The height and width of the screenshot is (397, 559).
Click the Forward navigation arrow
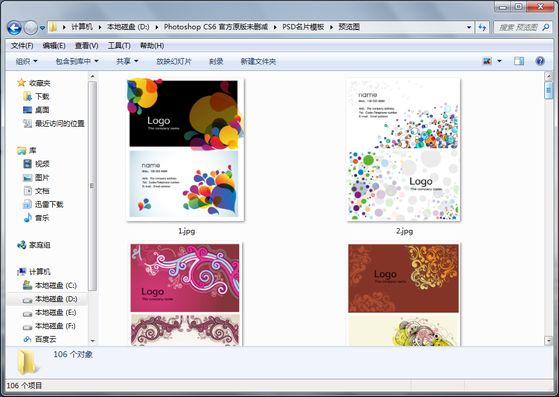click(x=31, y=27)
